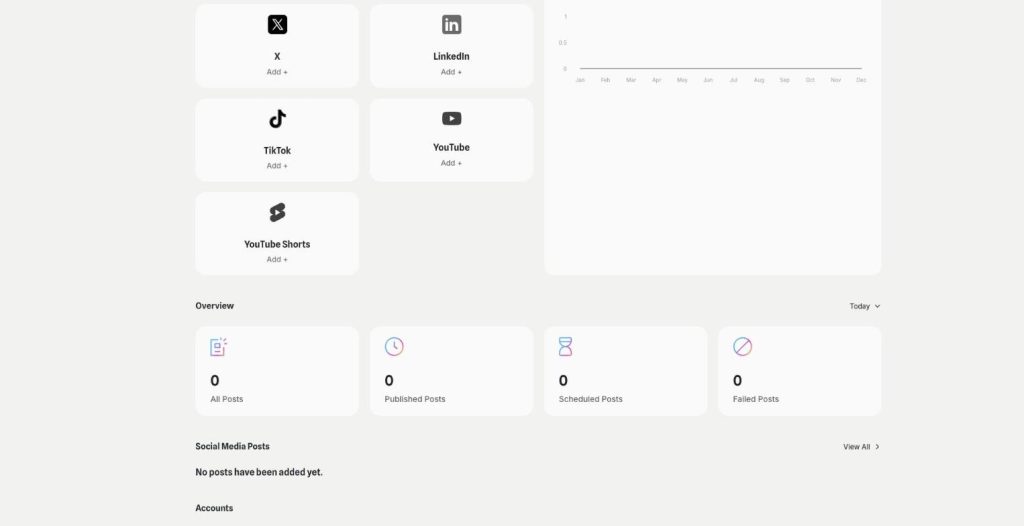Add an X account via Add +
1024x526 pixels.
pyautogui.click(x=277, y=72)
